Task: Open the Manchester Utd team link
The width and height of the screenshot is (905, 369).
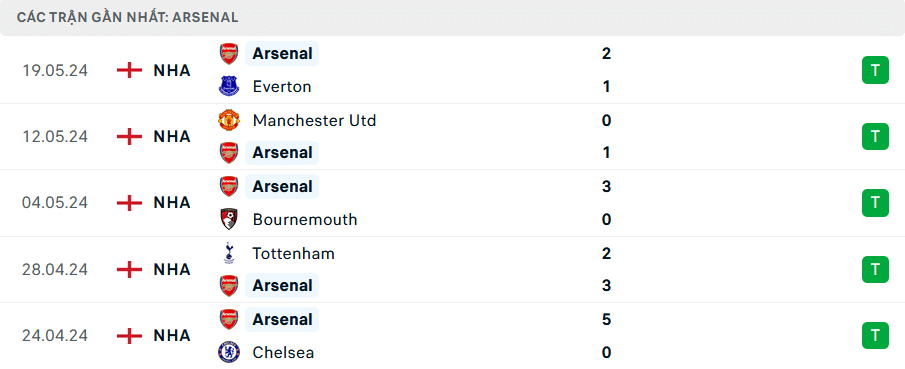Action: (x=315, y=120)
